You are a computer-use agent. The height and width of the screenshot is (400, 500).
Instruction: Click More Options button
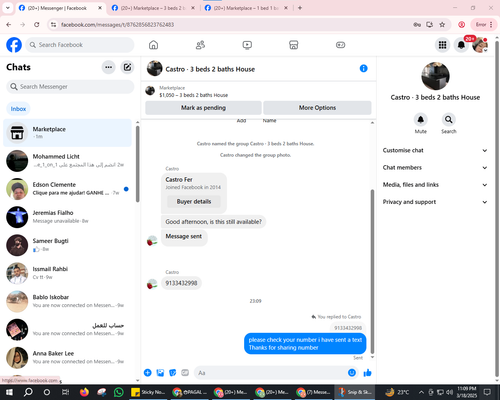pyautogui.click(x=317, y=108)
